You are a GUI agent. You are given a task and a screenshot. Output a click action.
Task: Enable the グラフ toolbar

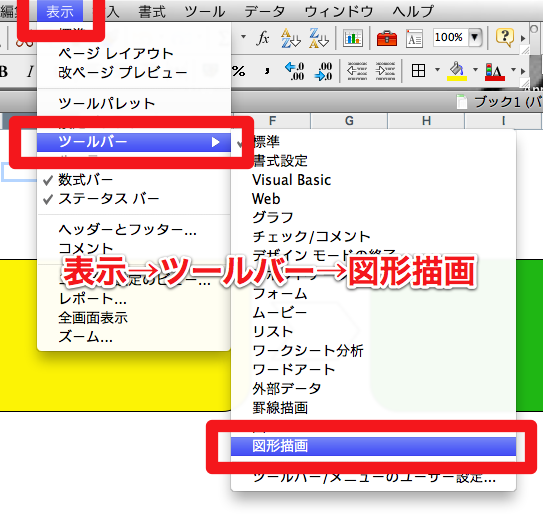(x=373, y=218)
